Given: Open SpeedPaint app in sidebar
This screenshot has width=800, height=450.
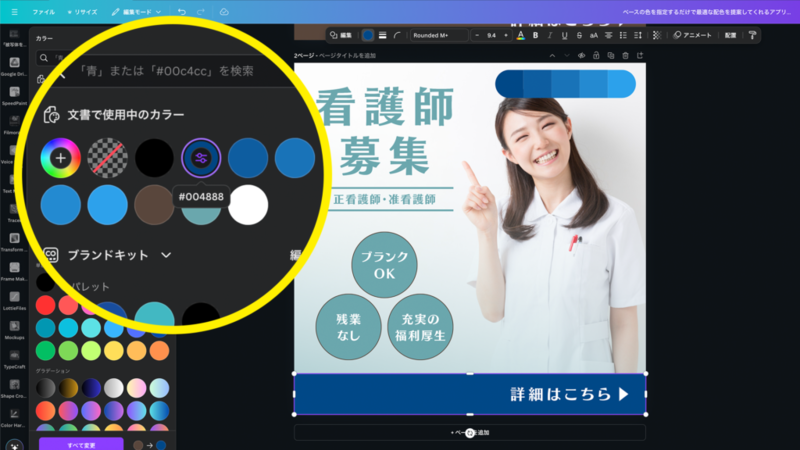Looking at the screenshot, I should [14, 95].
